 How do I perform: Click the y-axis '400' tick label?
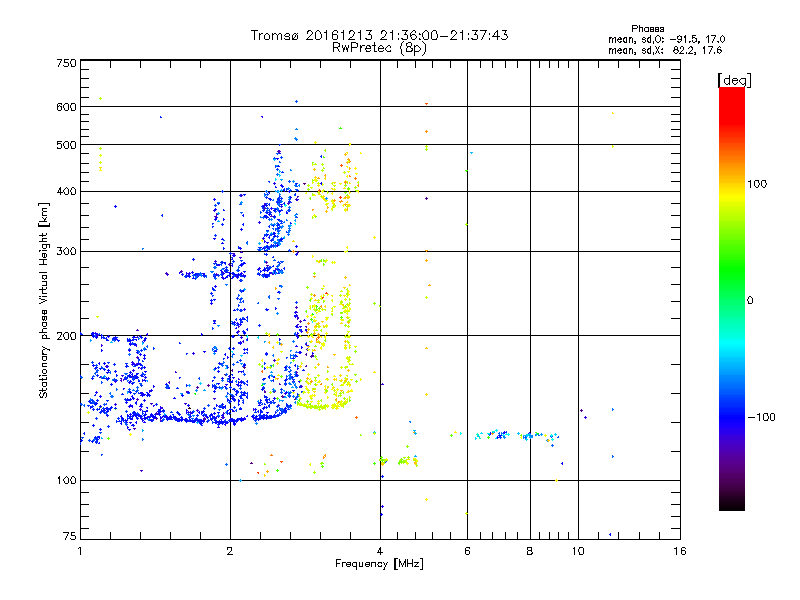[x=66, y=191]
